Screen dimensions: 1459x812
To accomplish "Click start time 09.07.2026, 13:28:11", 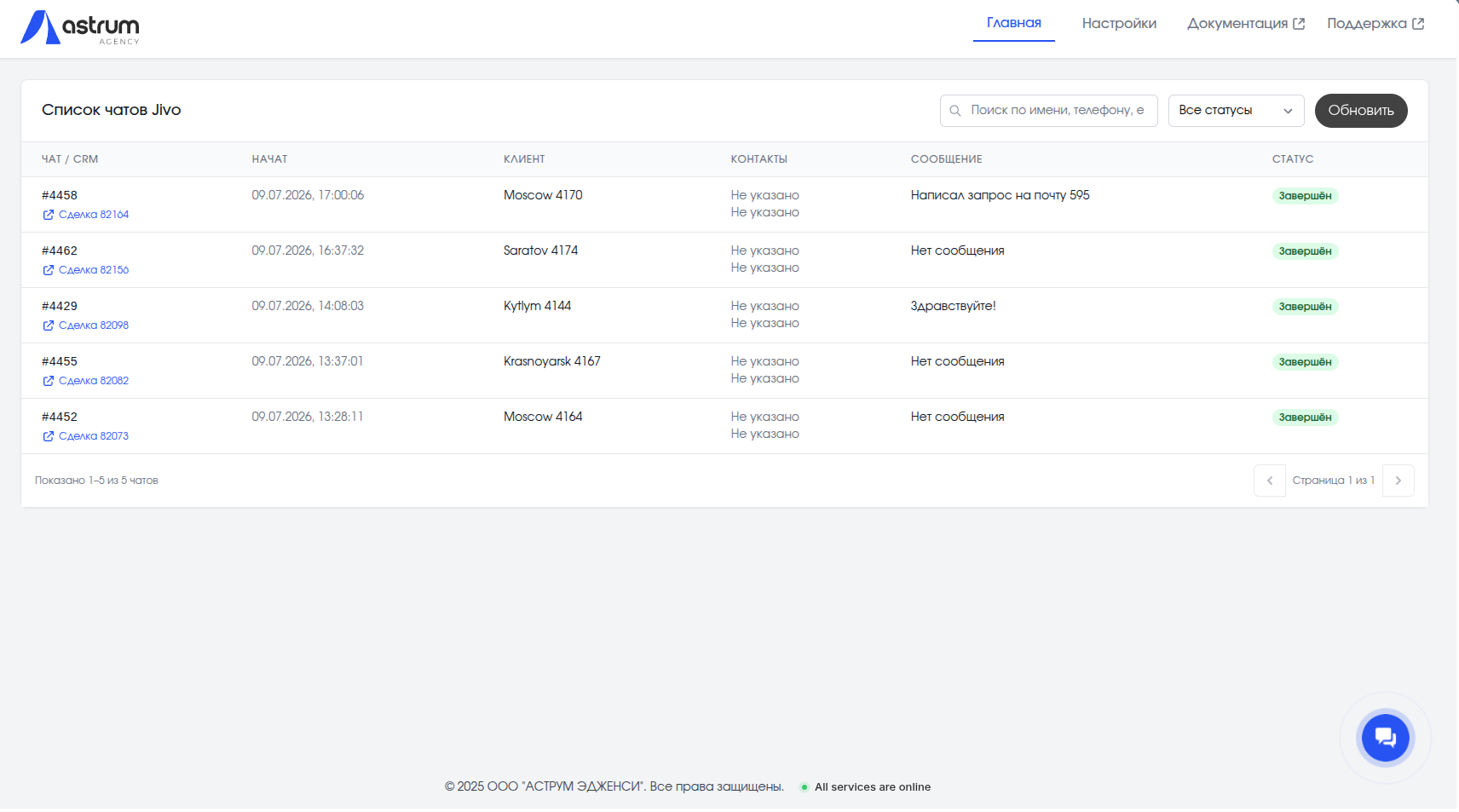I will pos(308,417).
